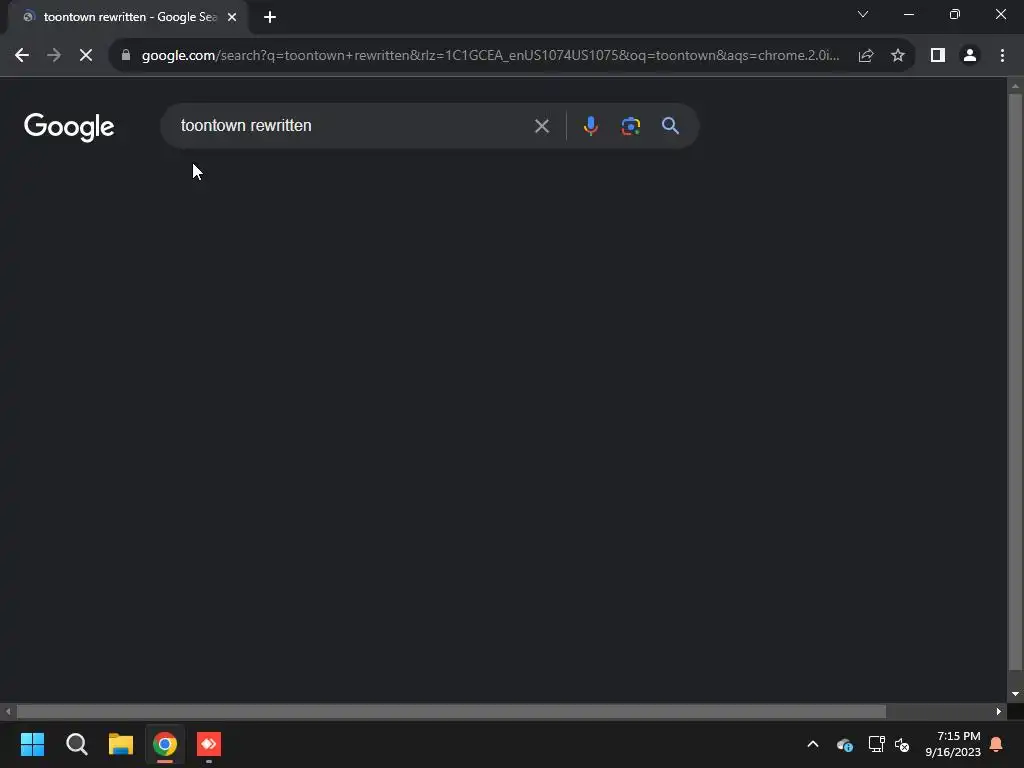1024x768 pixels.
Task: Open Windows taskbar search
Action: tap(77, 744)
